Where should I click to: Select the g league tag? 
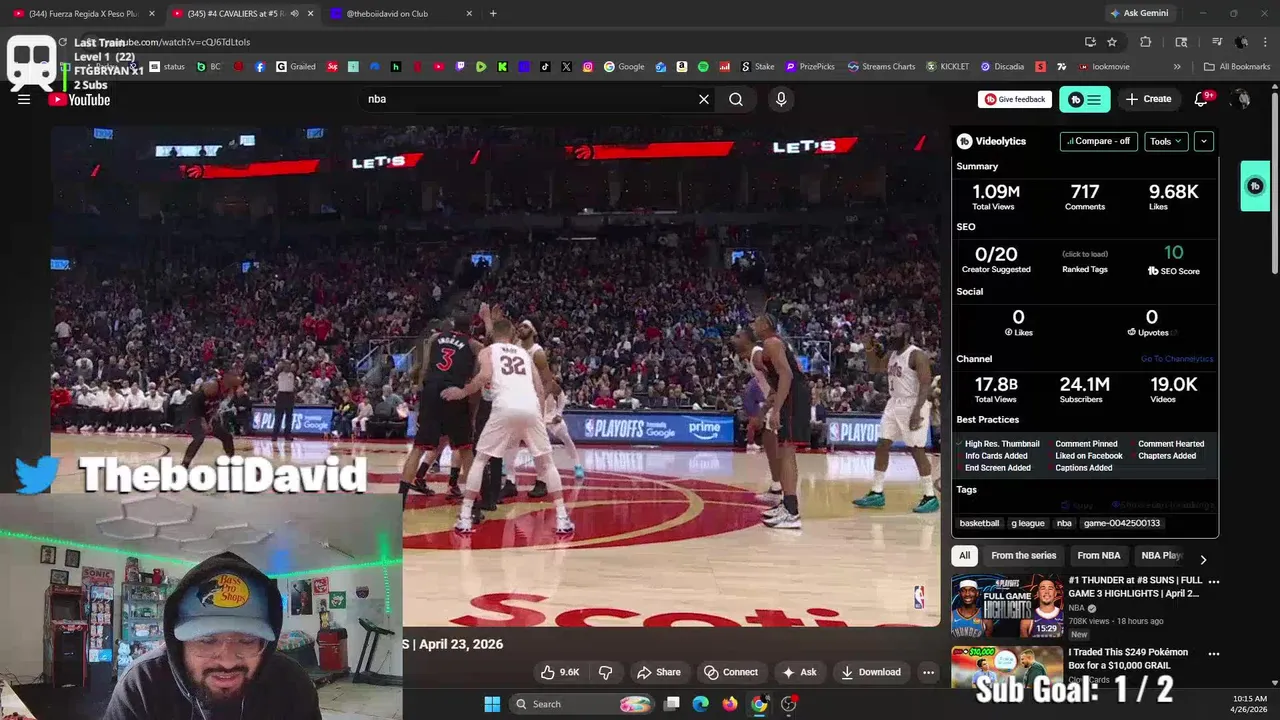(1028, 523)
